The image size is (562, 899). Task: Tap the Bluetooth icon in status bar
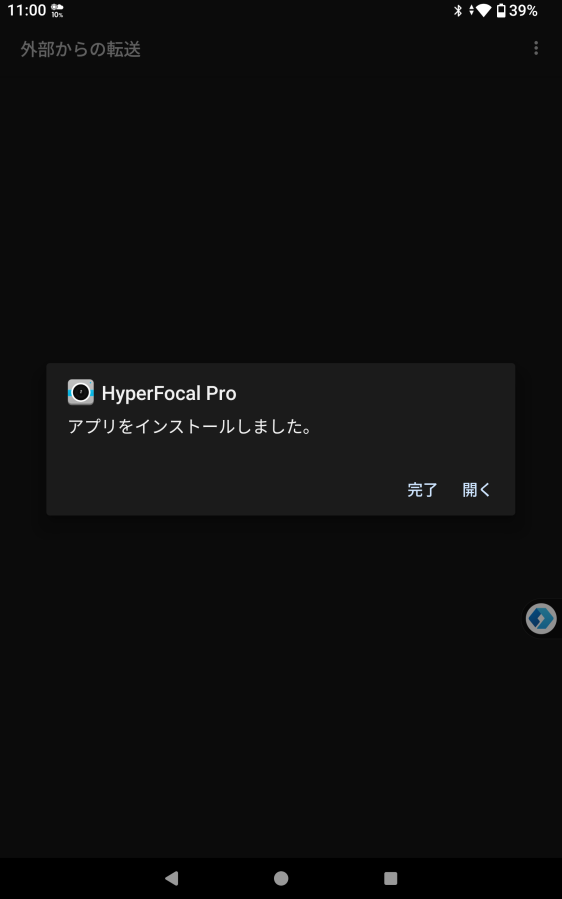[x=458, y=10]
